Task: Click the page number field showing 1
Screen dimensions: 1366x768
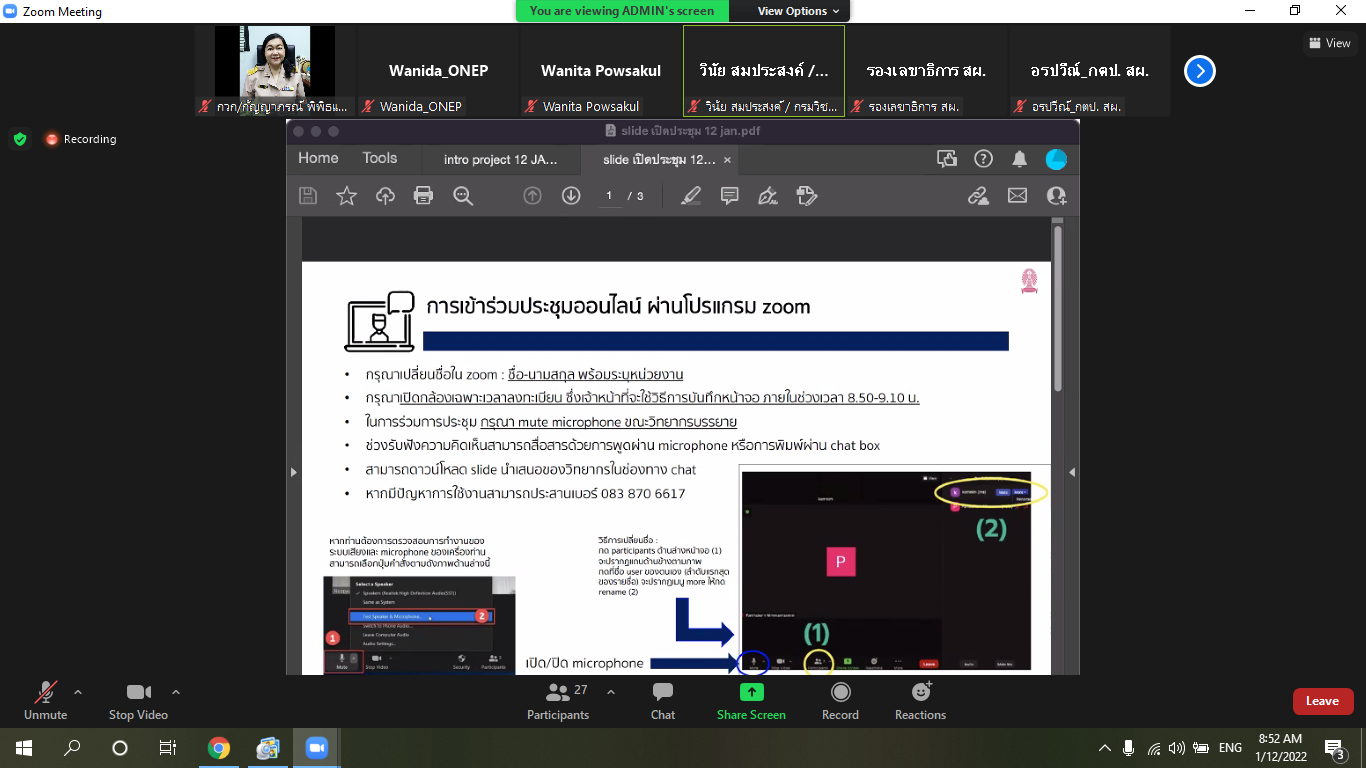Action: pyautogui.click(x=609, y=196)
